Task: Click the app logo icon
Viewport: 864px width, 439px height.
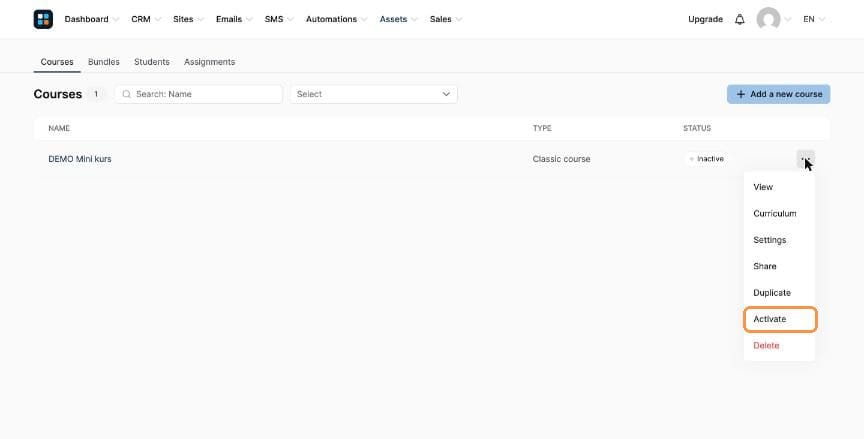Action: point(43,19)
